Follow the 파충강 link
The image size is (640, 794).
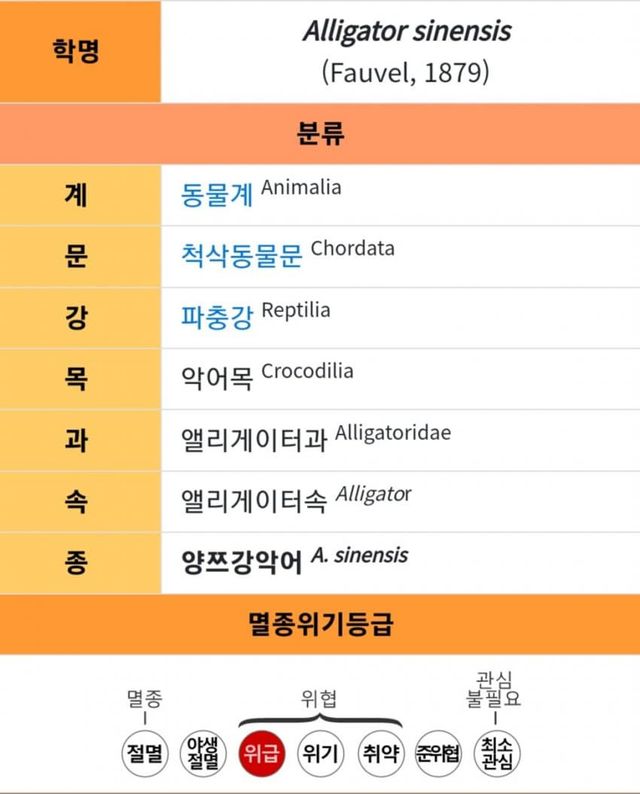pyautogui.click(x=217, y=317)
